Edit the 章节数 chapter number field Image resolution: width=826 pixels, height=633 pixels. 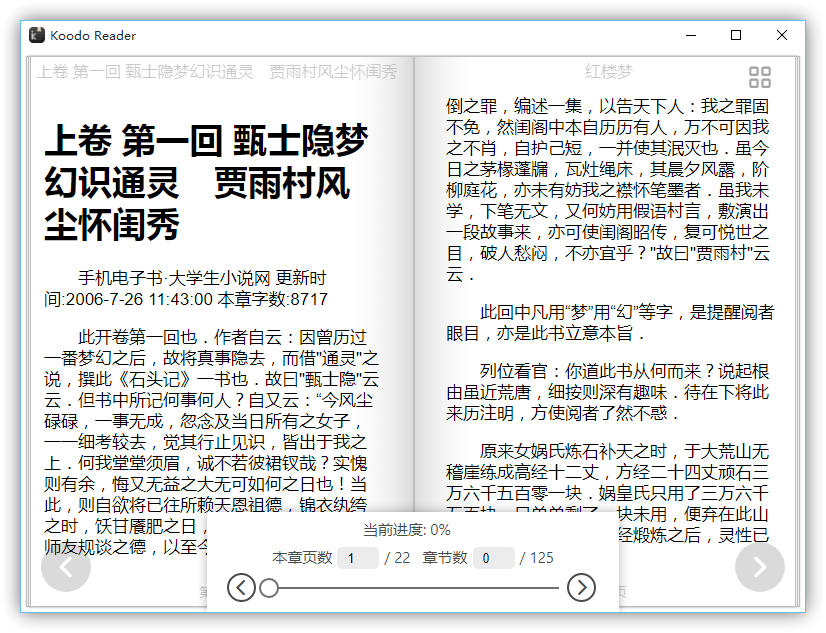[x=494, y=558]
